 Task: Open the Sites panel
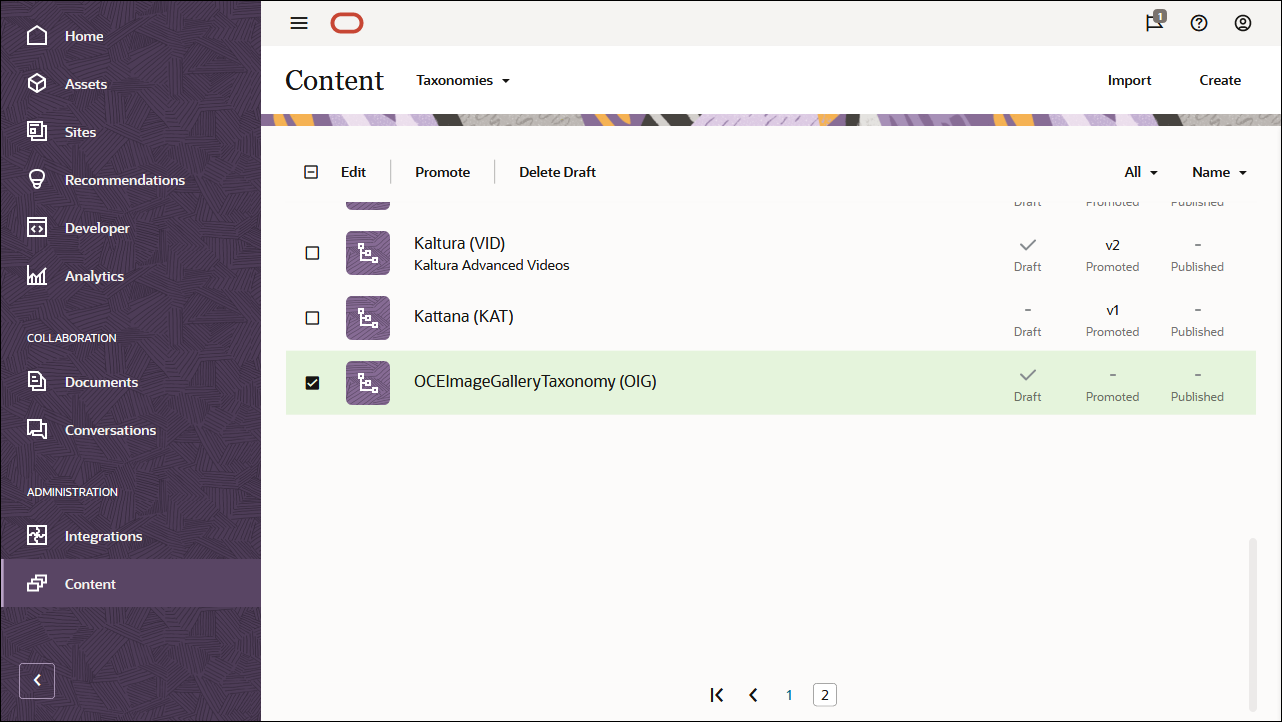[x=80, y=131]
